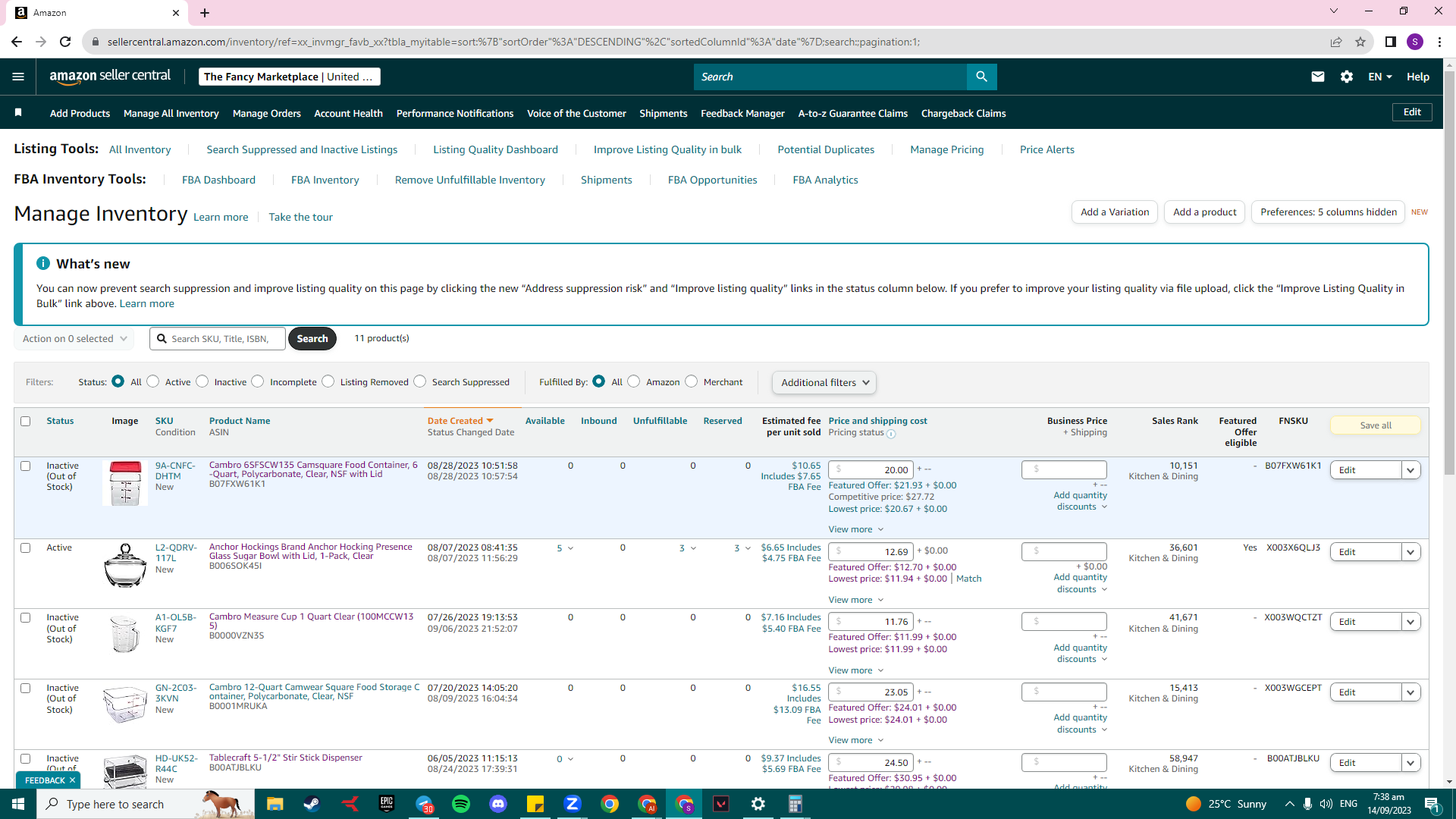Click the share page icon in address bar
The image size is (1456, 819).
click(1336, 42)
